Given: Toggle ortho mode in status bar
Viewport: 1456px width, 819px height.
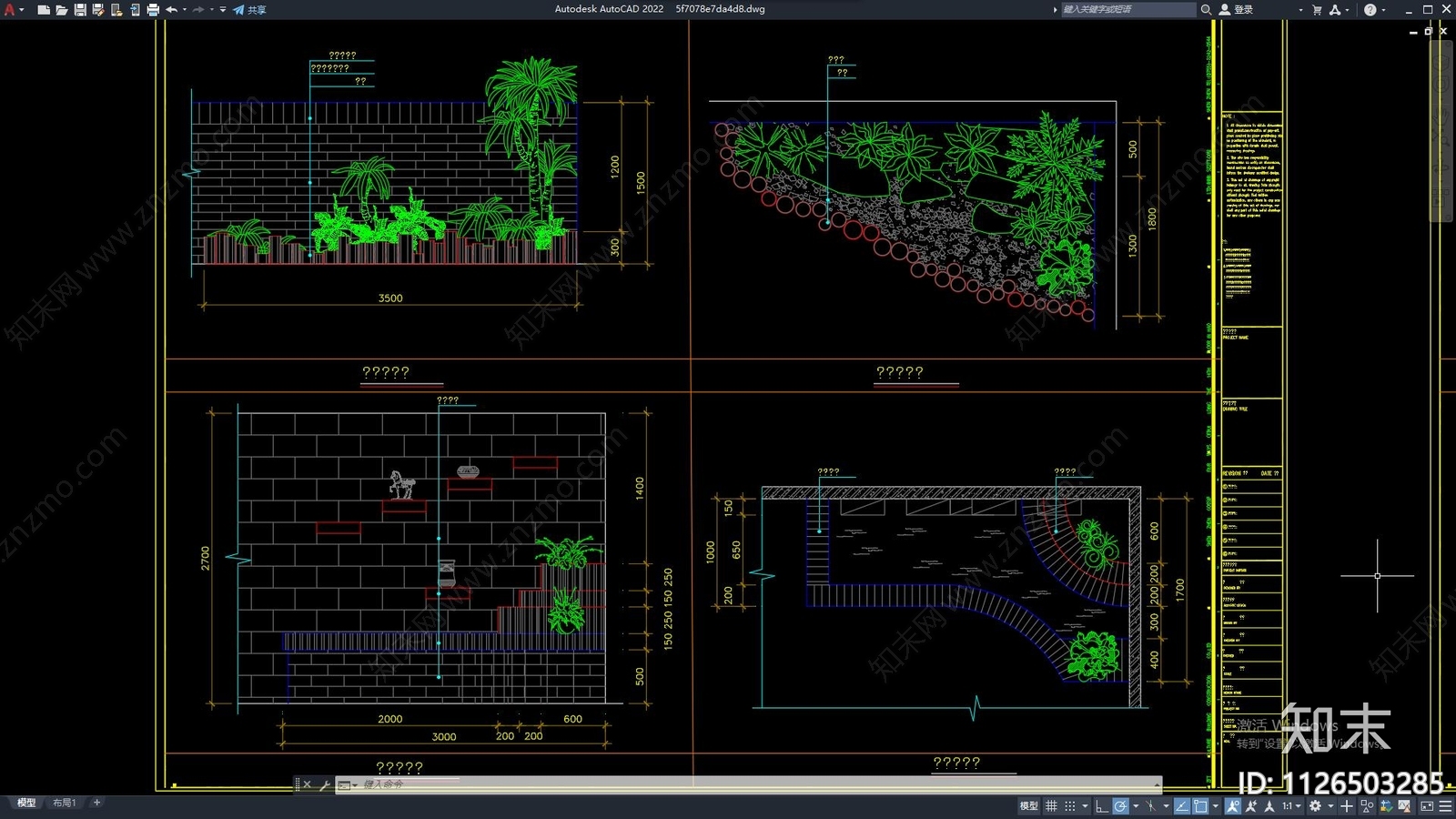Looking at the screenshot, I should pyautogui.click(x=1101, y=805).
